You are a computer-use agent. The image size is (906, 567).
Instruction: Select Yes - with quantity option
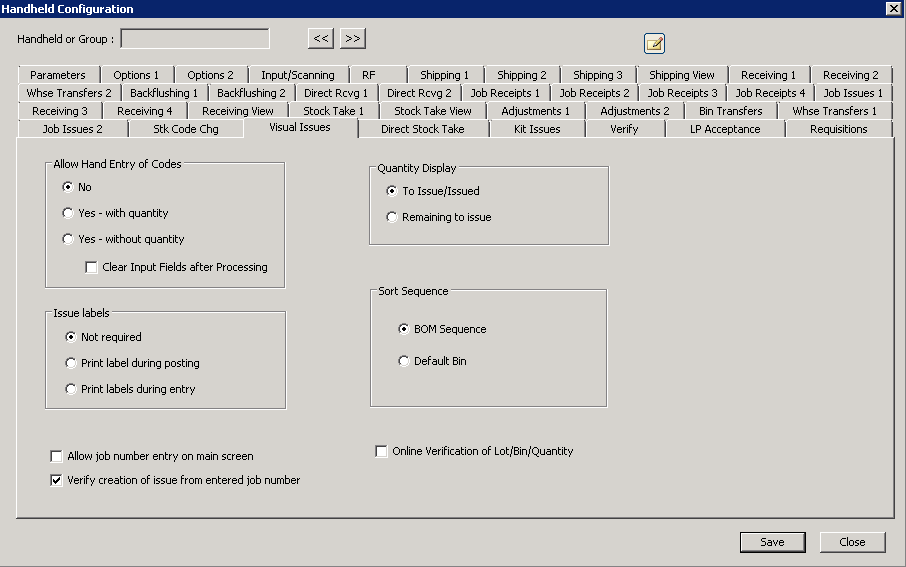pos(68,213)
